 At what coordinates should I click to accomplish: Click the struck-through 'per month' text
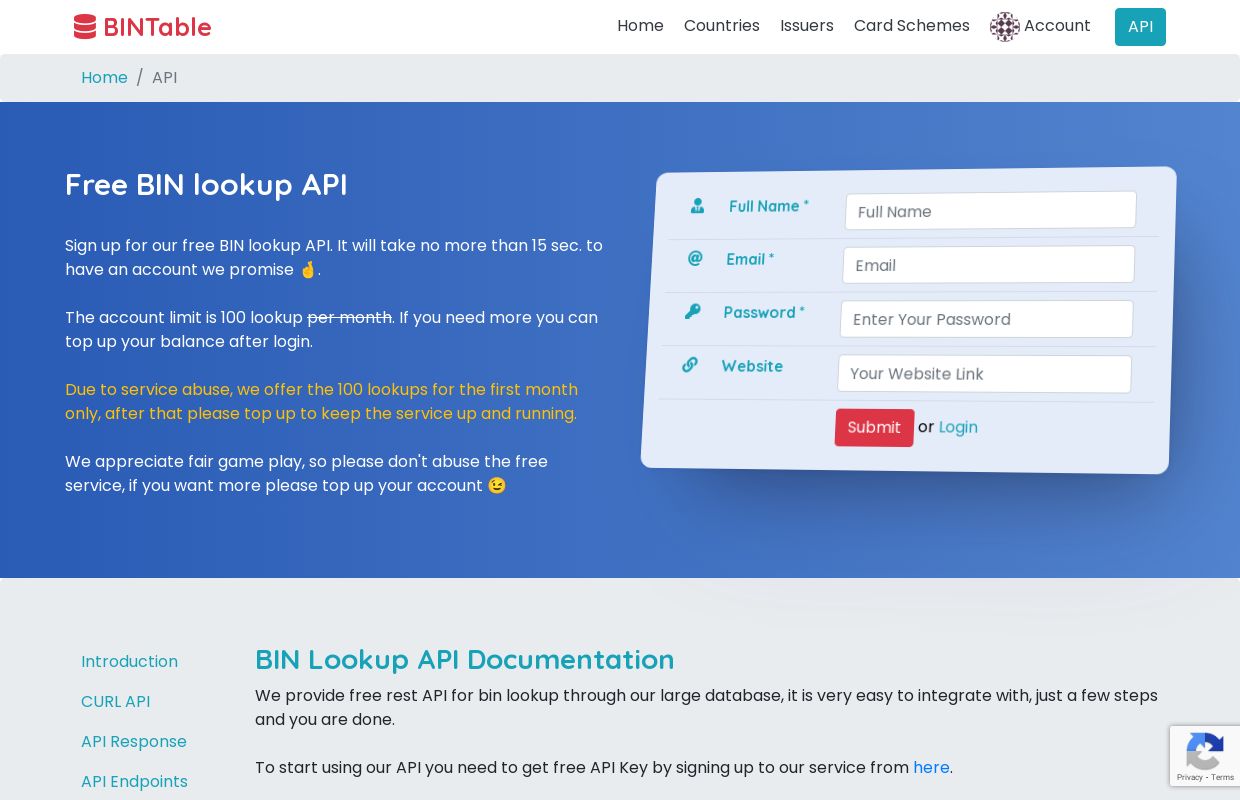click(350, 318)
